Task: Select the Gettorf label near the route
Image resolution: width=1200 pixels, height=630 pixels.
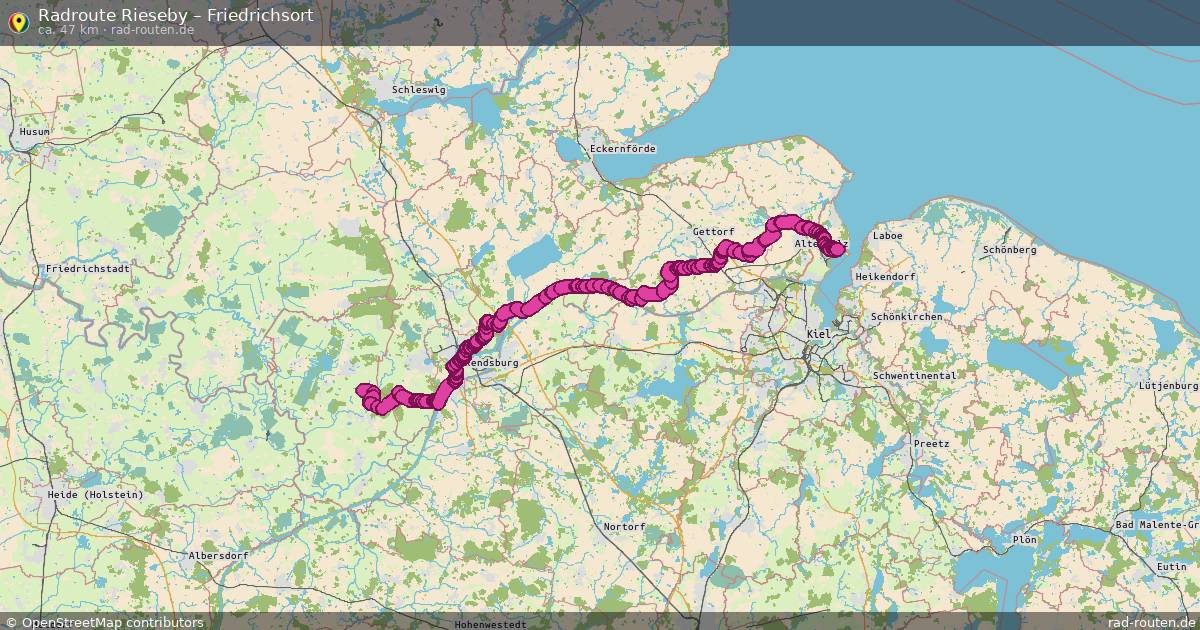Action: point(713,231)
